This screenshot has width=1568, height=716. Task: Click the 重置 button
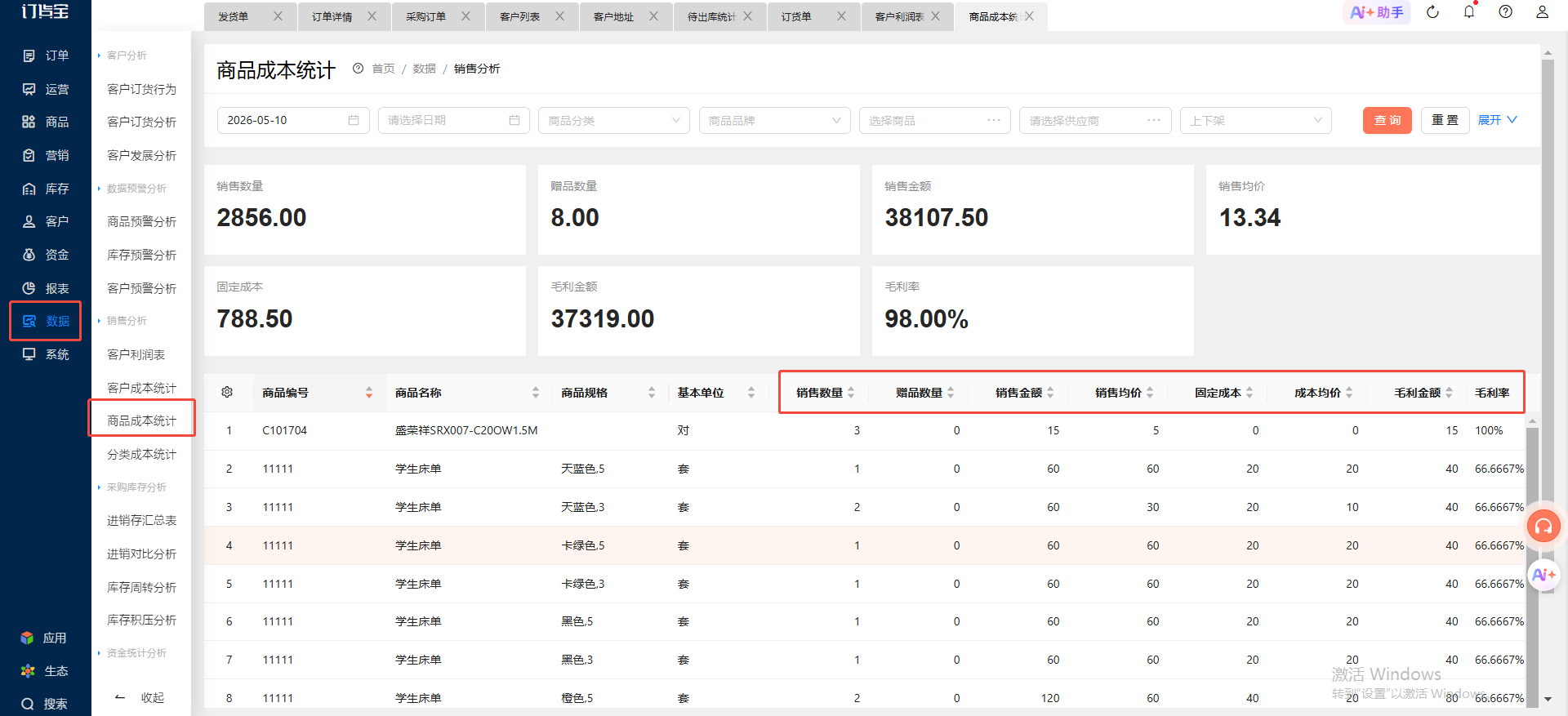[1445, 120]
